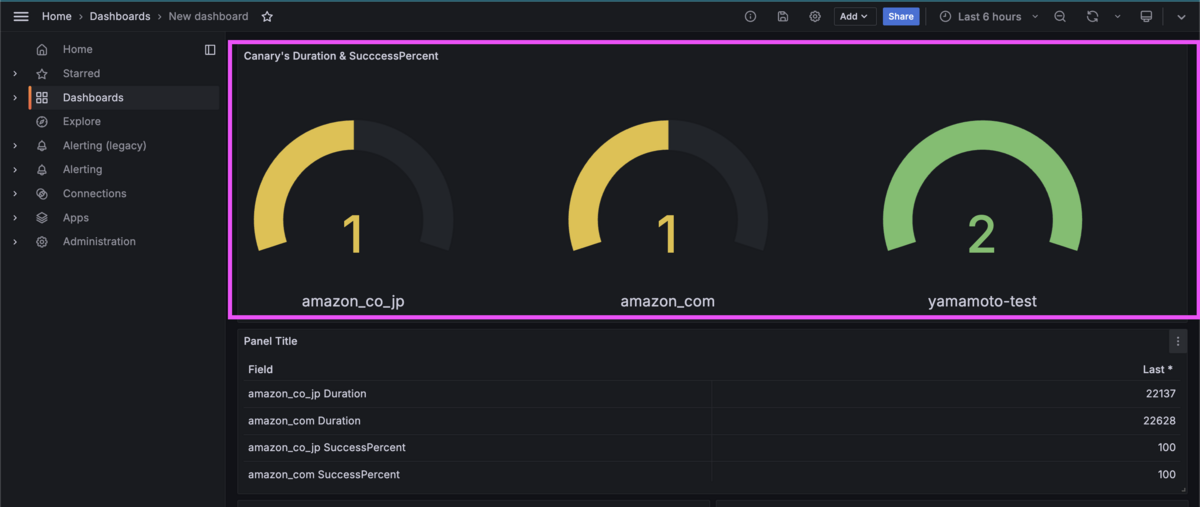Click the Alerting (legacy) bell icon
The height and width of the screenshot is (507, 1200).
(x=42, y=145)
